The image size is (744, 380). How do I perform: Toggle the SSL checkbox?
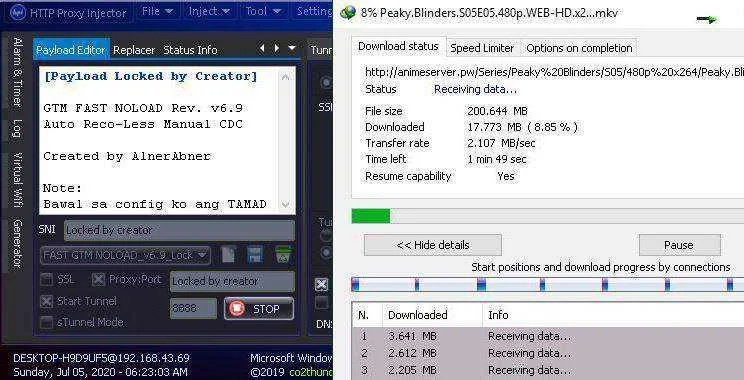(x=46, y=280)
